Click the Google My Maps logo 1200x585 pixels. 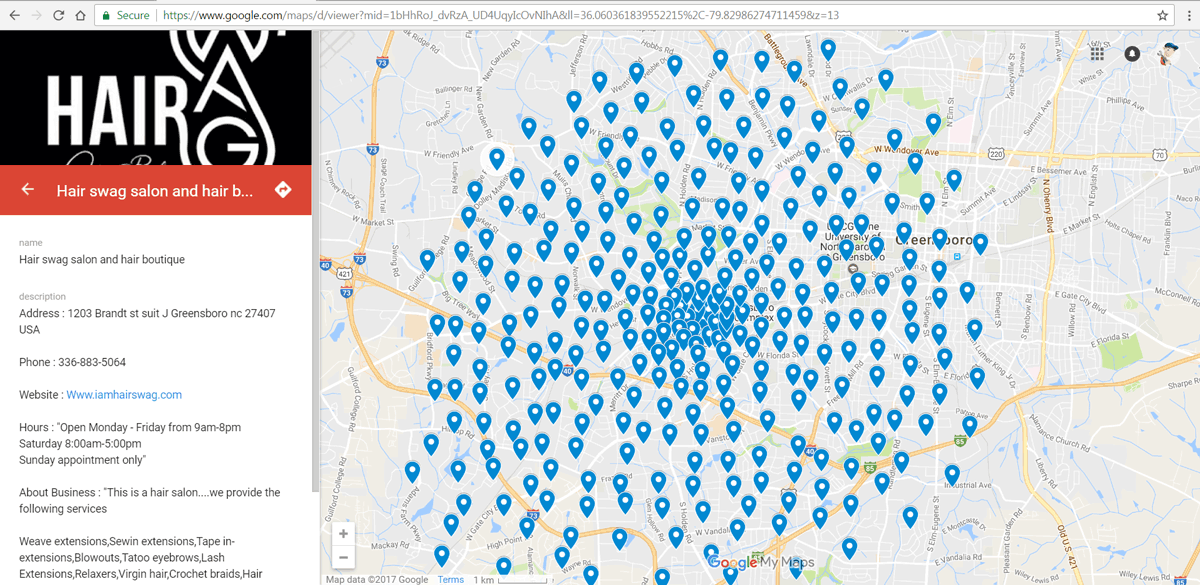(x=761, y=562)
